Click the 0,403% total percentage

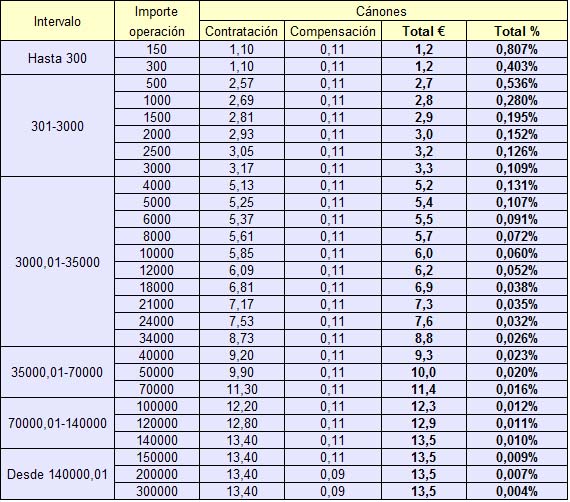coord(517,67)
